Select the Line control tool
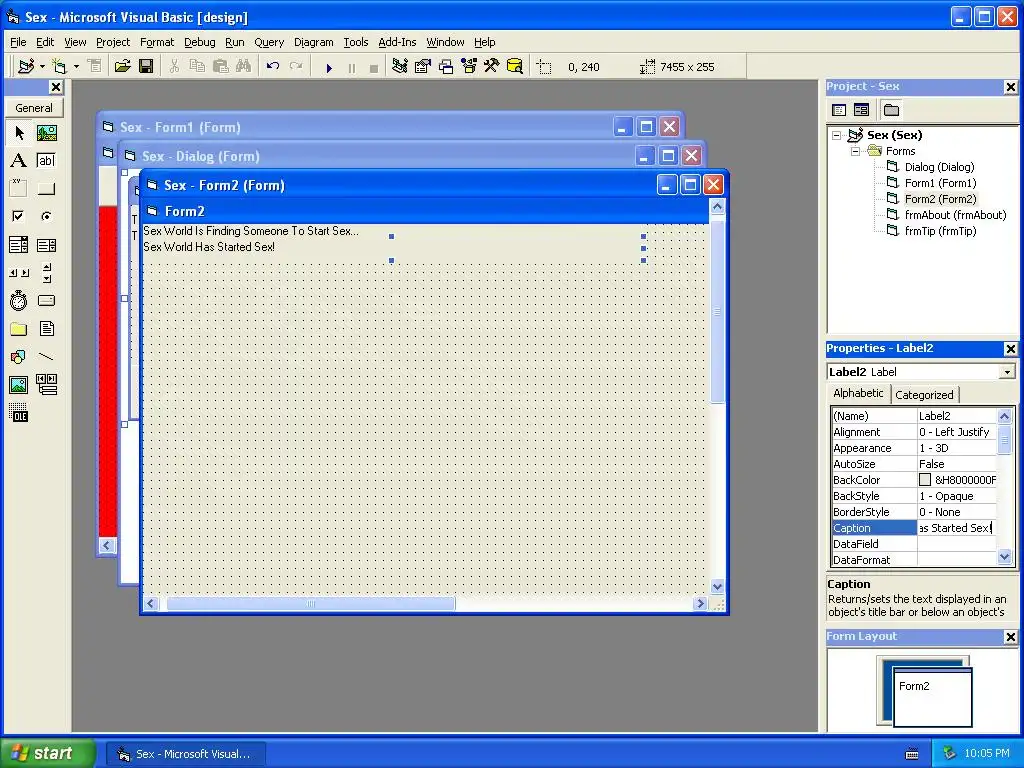 tap(46, 357)
